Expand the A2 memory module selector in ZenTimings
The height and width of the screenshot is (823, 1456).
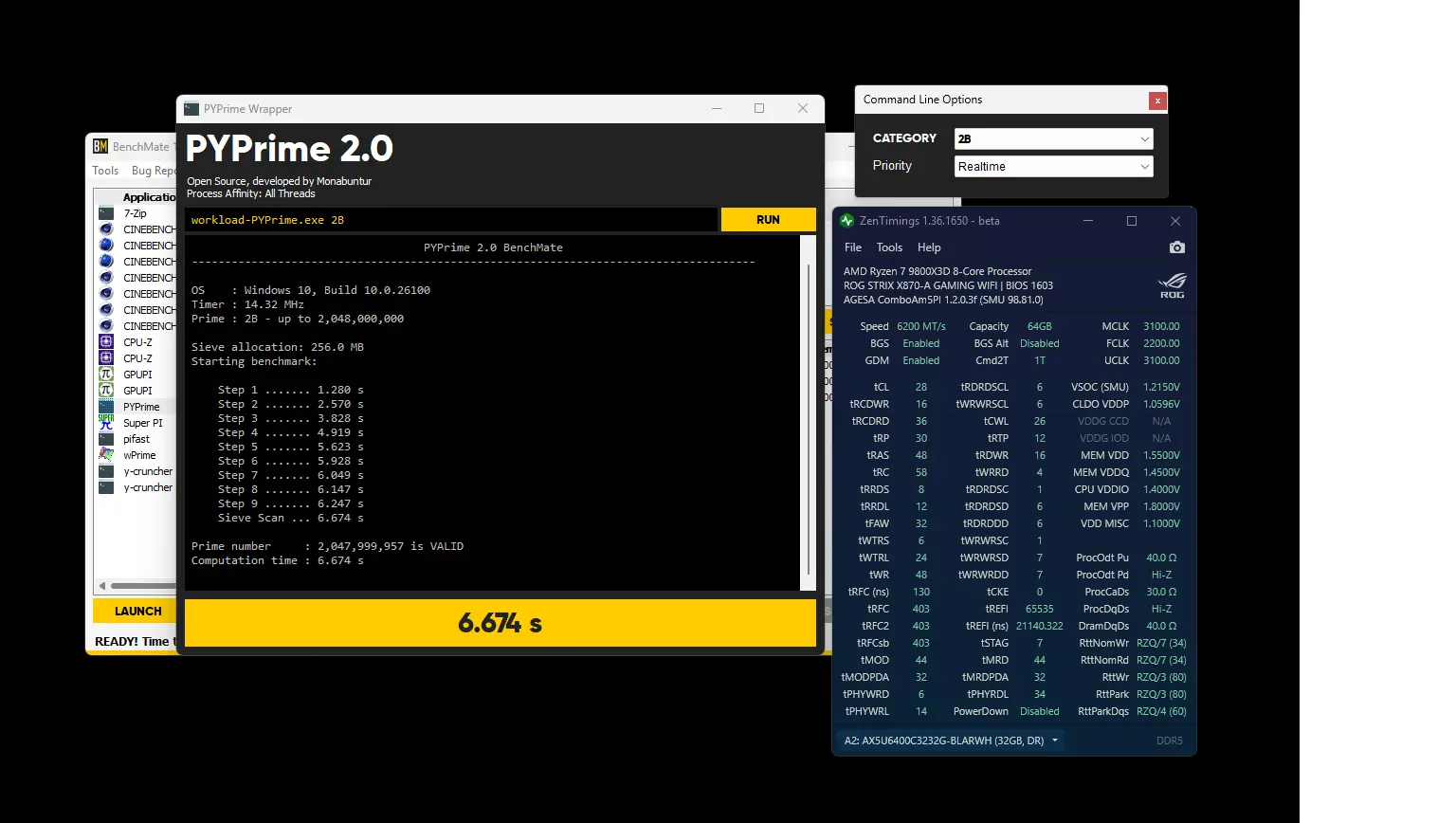tap(951, 741)
